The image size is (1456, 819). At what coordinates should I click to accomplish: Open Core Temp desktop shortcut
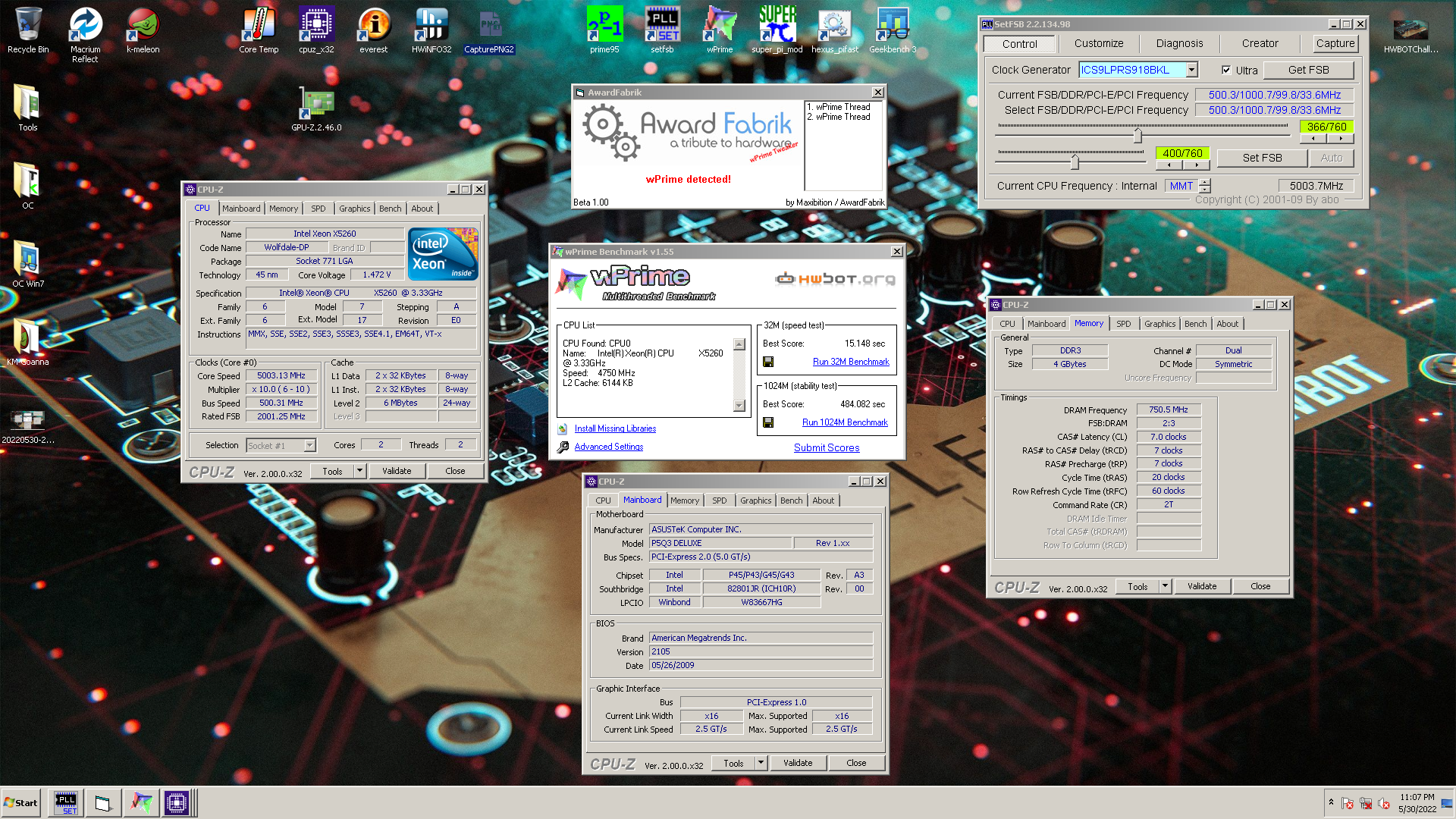(259, 30)
